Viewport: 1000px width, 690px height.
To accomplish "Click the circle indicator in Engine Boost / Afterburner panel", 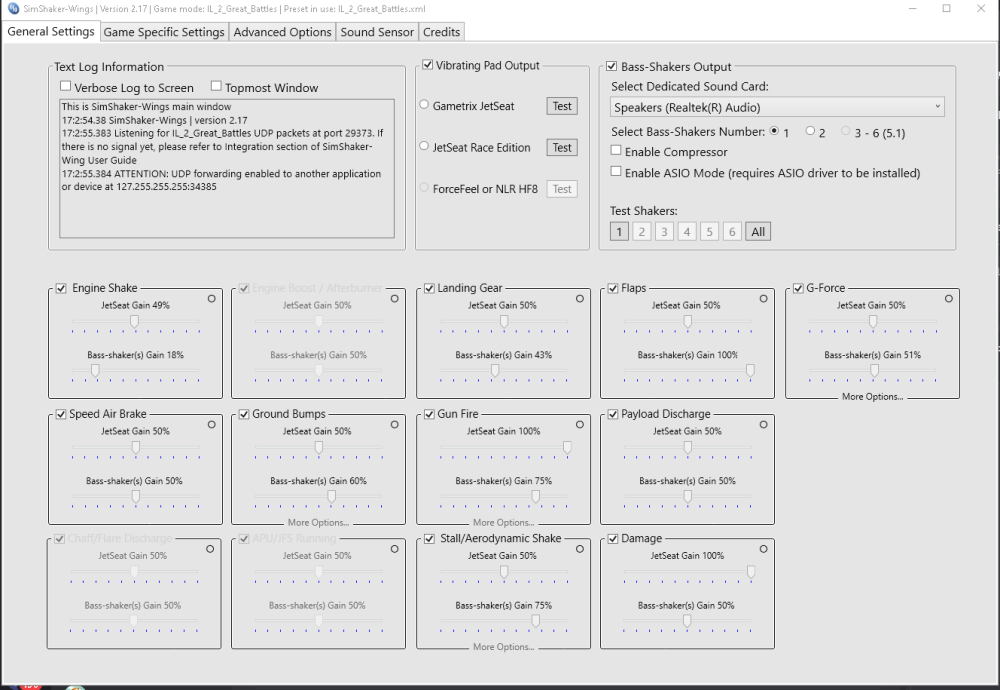I will pos(395,298).
